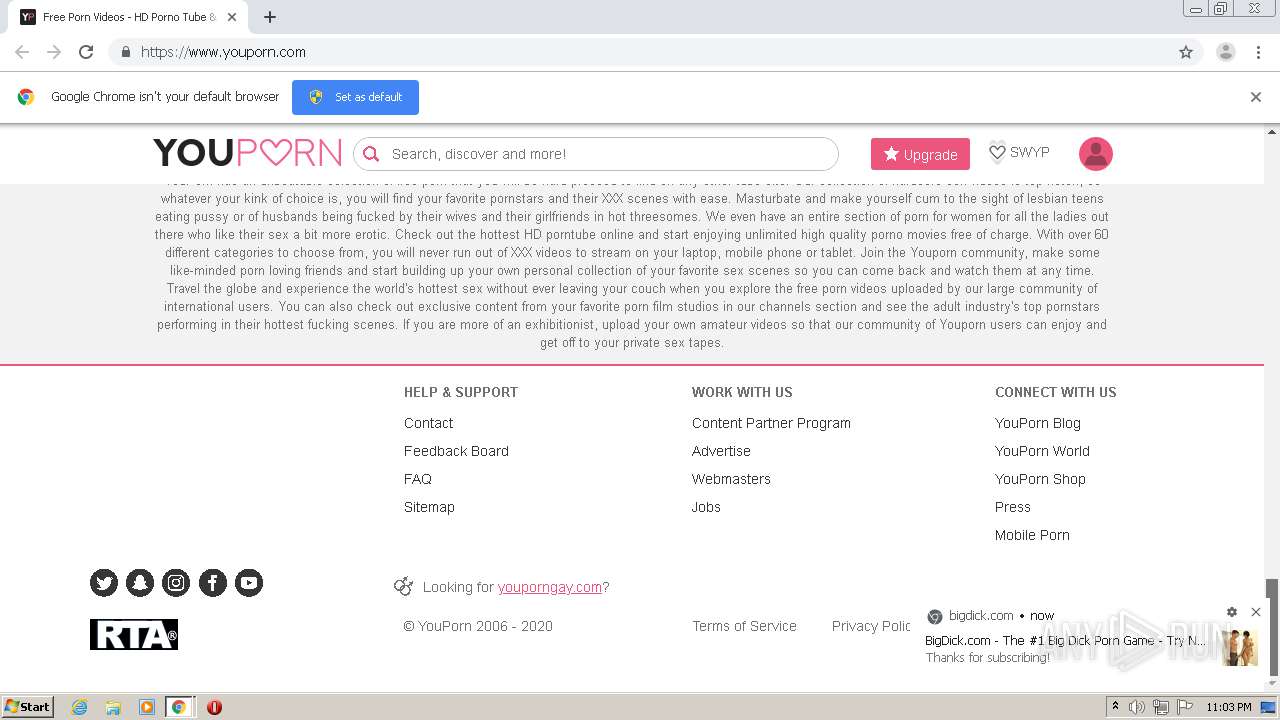
Task: Open a new browser tab
Action: tap(270, 17)
